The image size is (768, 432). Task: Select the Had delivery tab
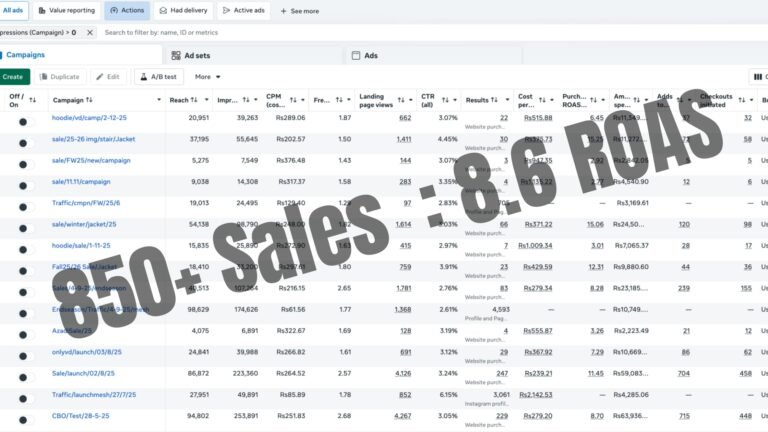[183, 10]
